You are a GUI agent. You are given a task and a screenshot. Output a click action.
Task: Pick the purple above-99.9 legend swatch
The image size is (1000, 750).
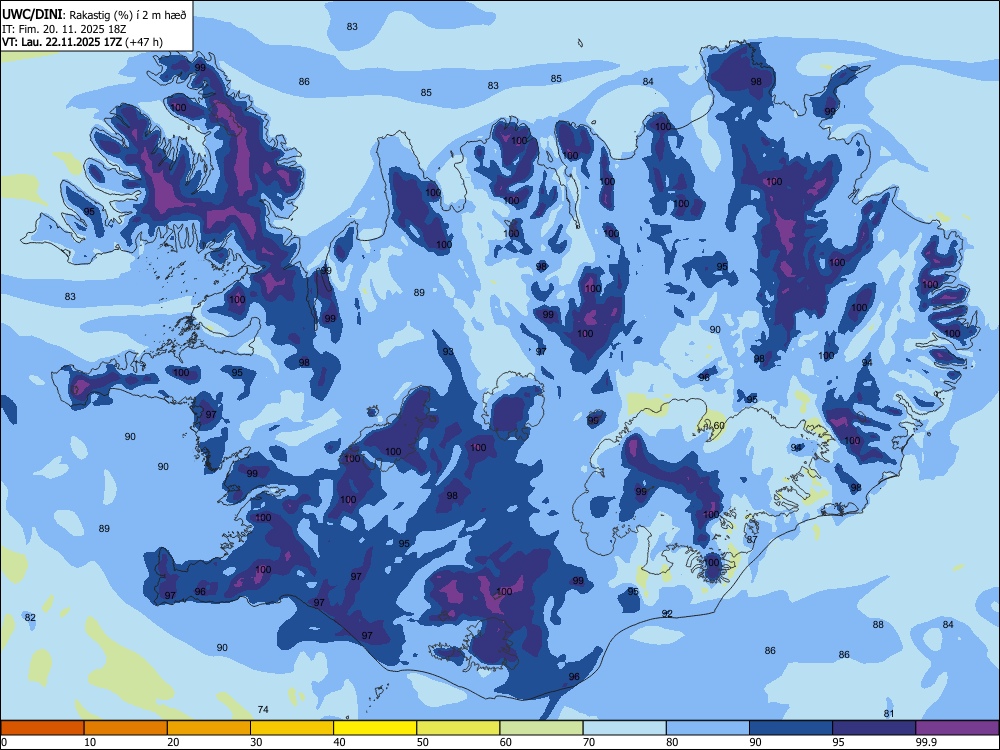point(957,728)
